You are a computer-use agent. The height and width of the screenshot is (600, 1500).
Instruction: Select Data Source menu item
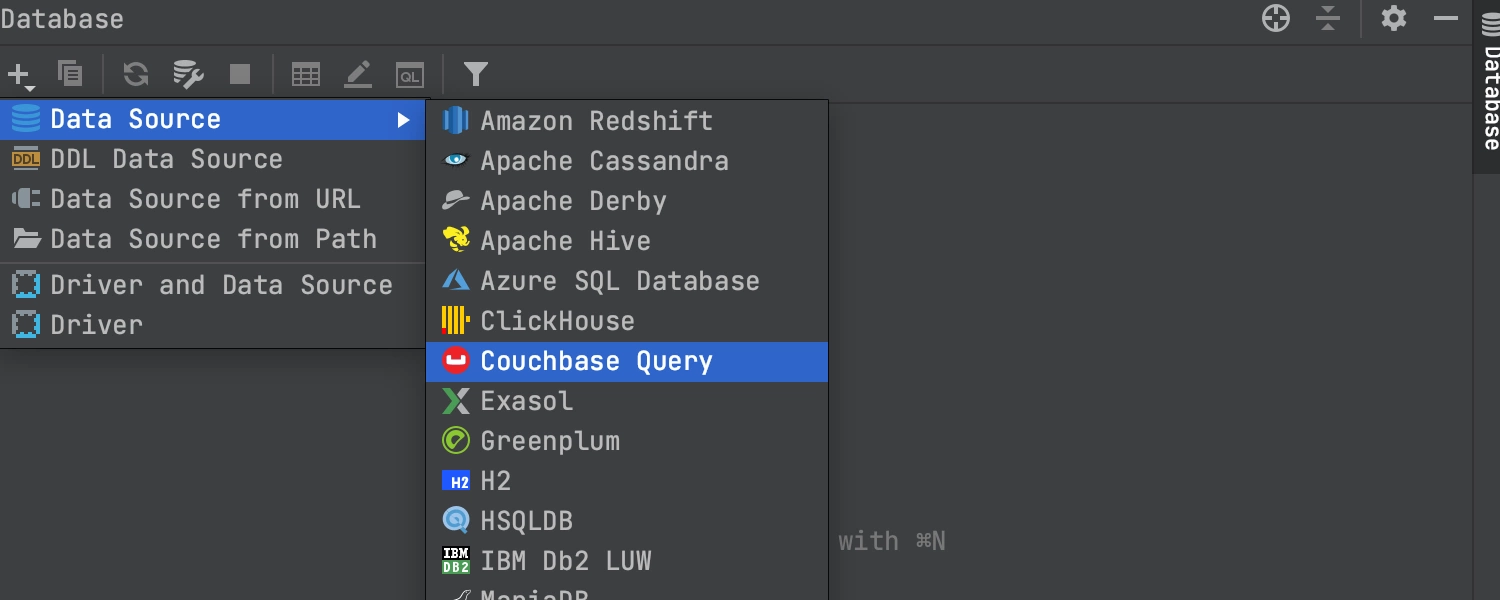pyautogui.click(x=213, y=120)
